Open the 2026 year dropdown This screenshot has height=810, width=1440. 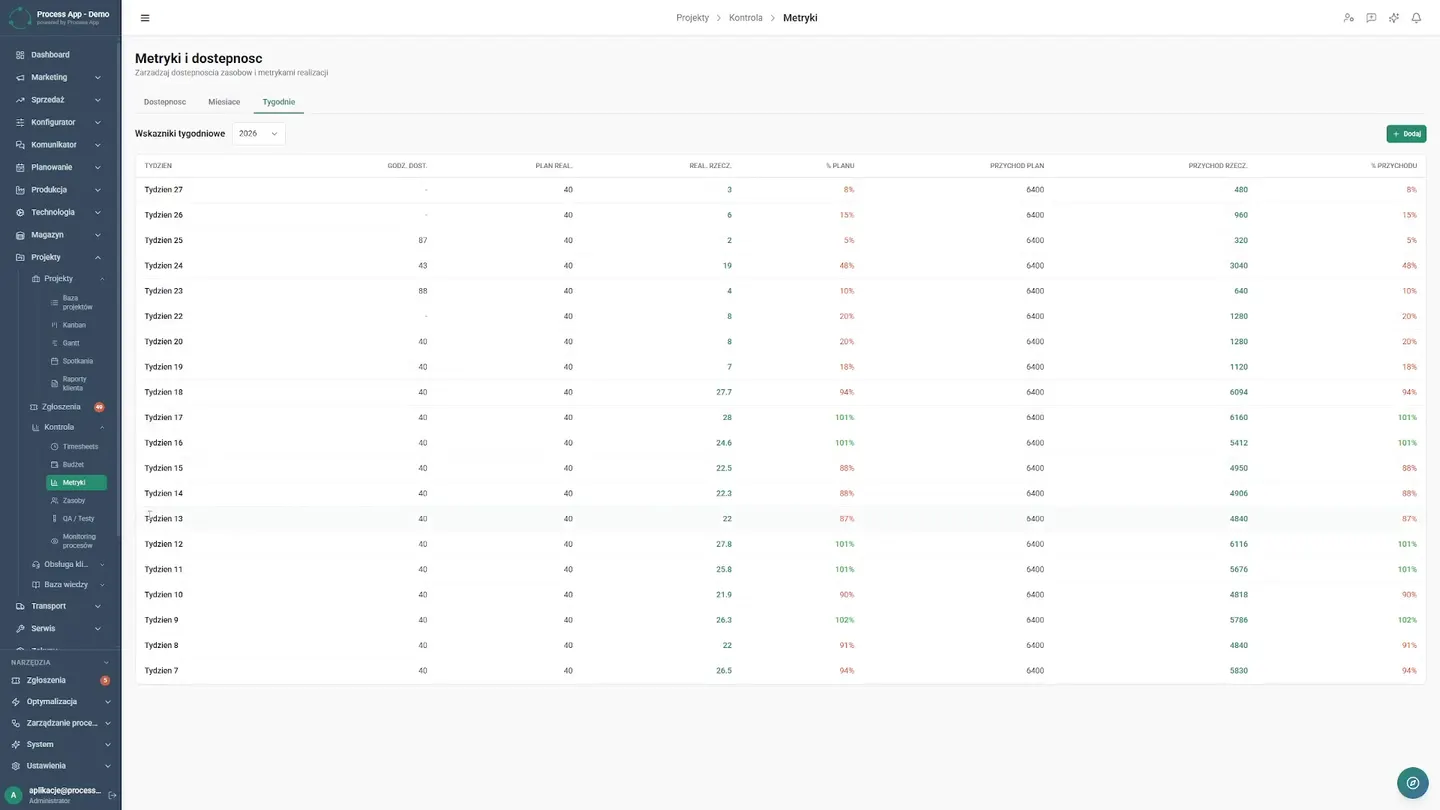[x=259, y=133]
